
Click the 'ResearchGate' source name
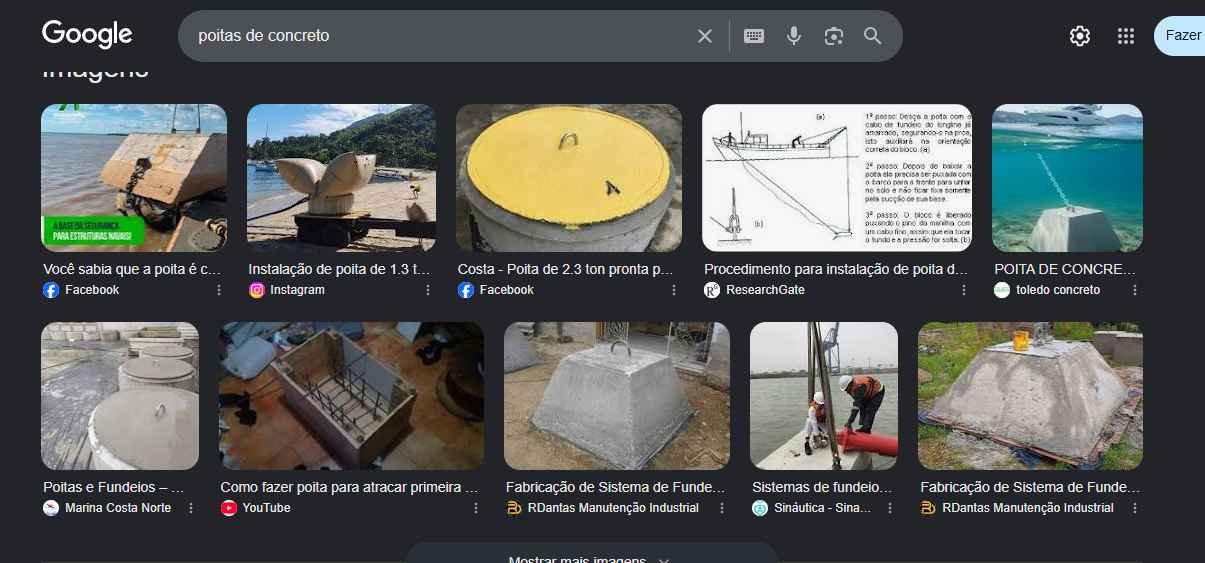click(765, 290)
